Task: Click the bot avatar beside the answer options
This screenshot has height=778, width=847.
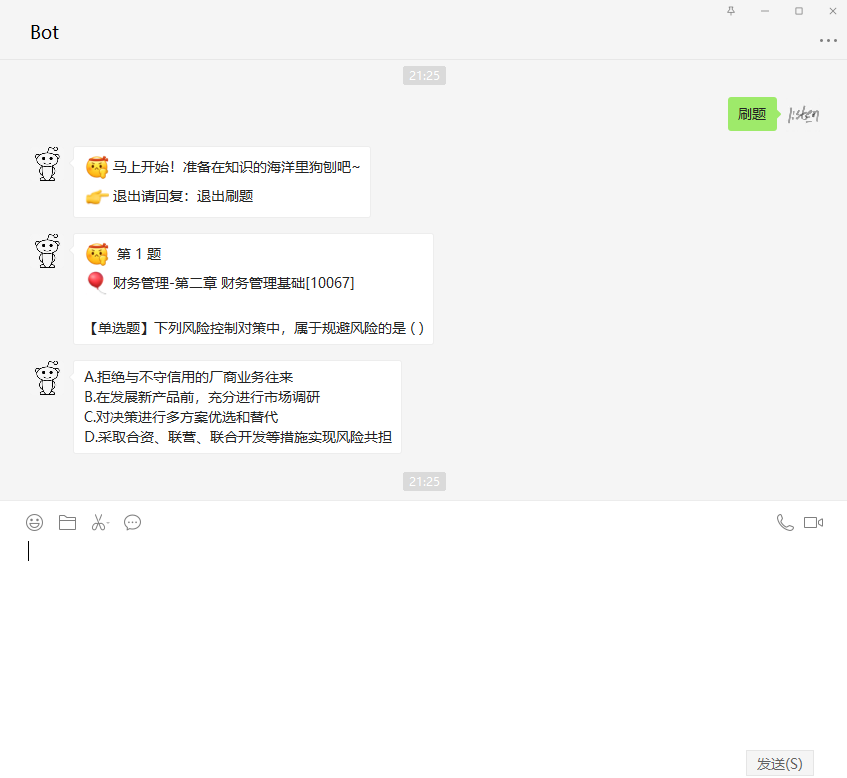Action: tap(46, 380)
